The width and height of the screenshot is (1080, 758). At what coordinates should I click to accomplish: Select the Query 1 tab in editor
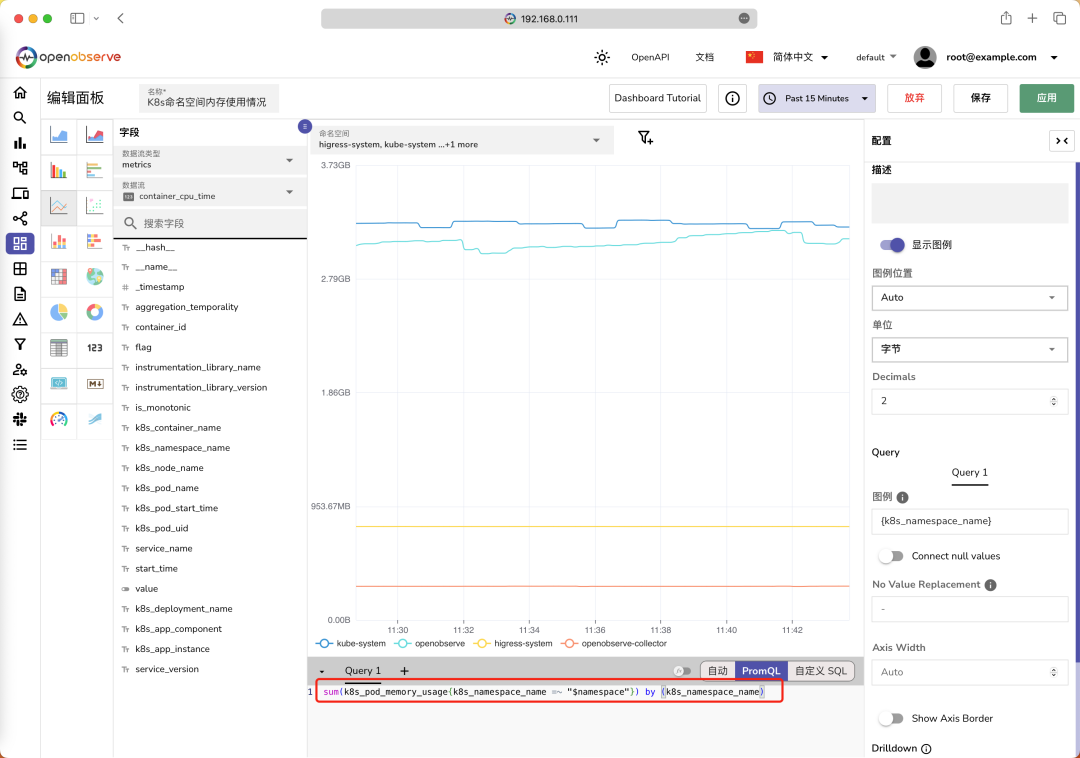coord(362,671)
